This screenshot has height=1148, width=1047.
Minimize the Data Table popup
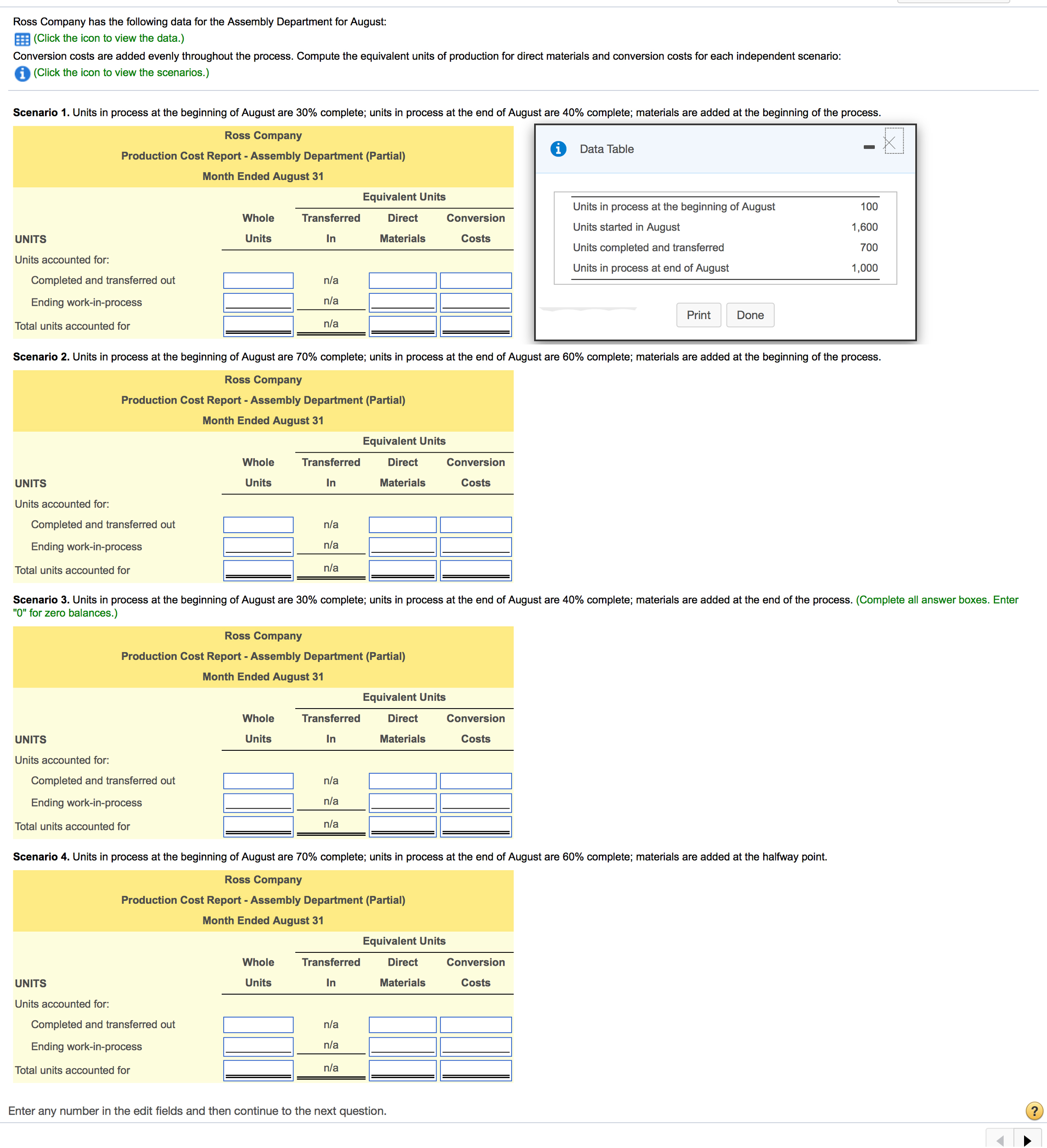click(x=869, y=147)
